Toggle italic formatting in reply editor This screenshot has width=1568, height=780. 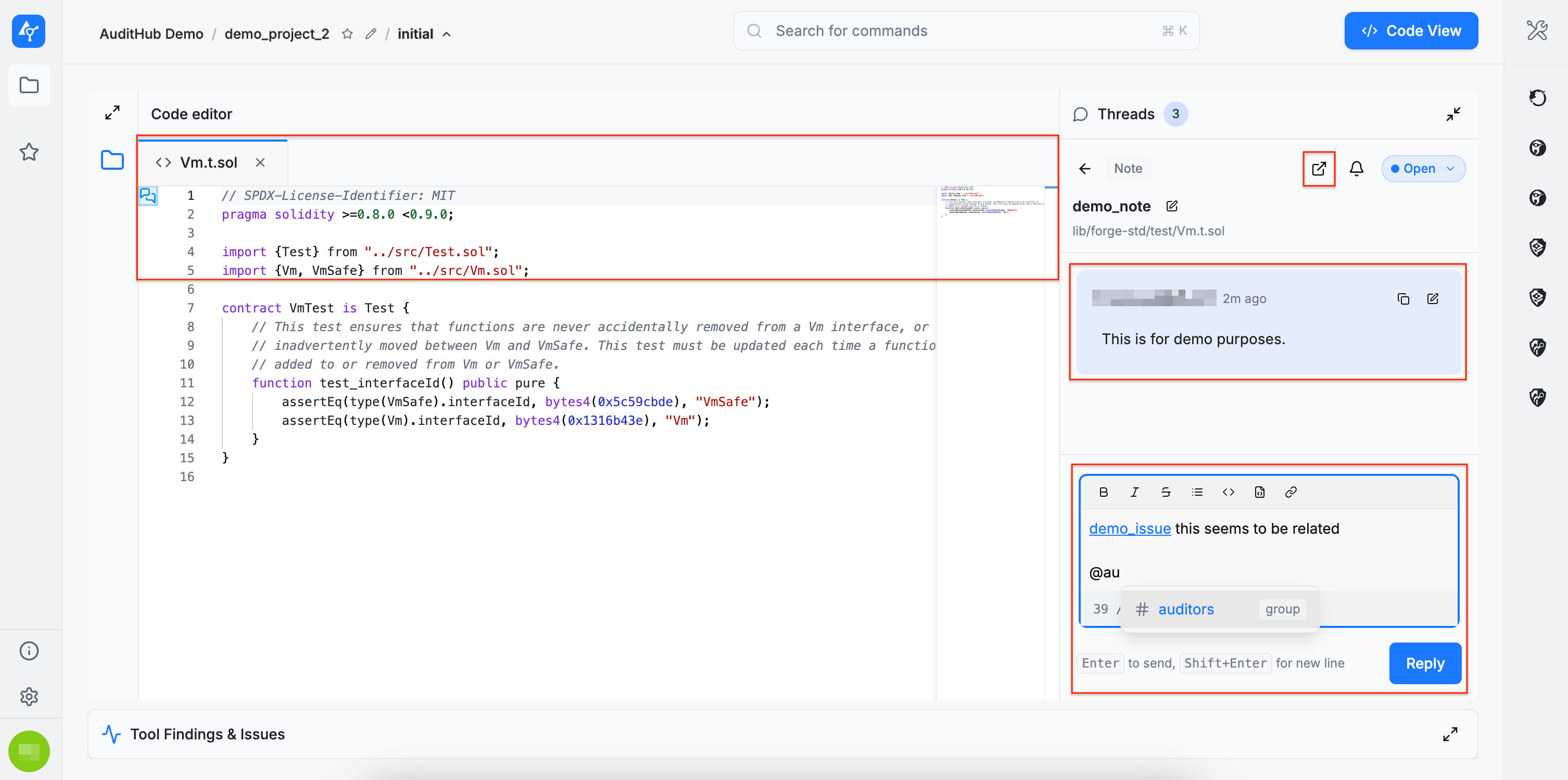coord(1134,492)
